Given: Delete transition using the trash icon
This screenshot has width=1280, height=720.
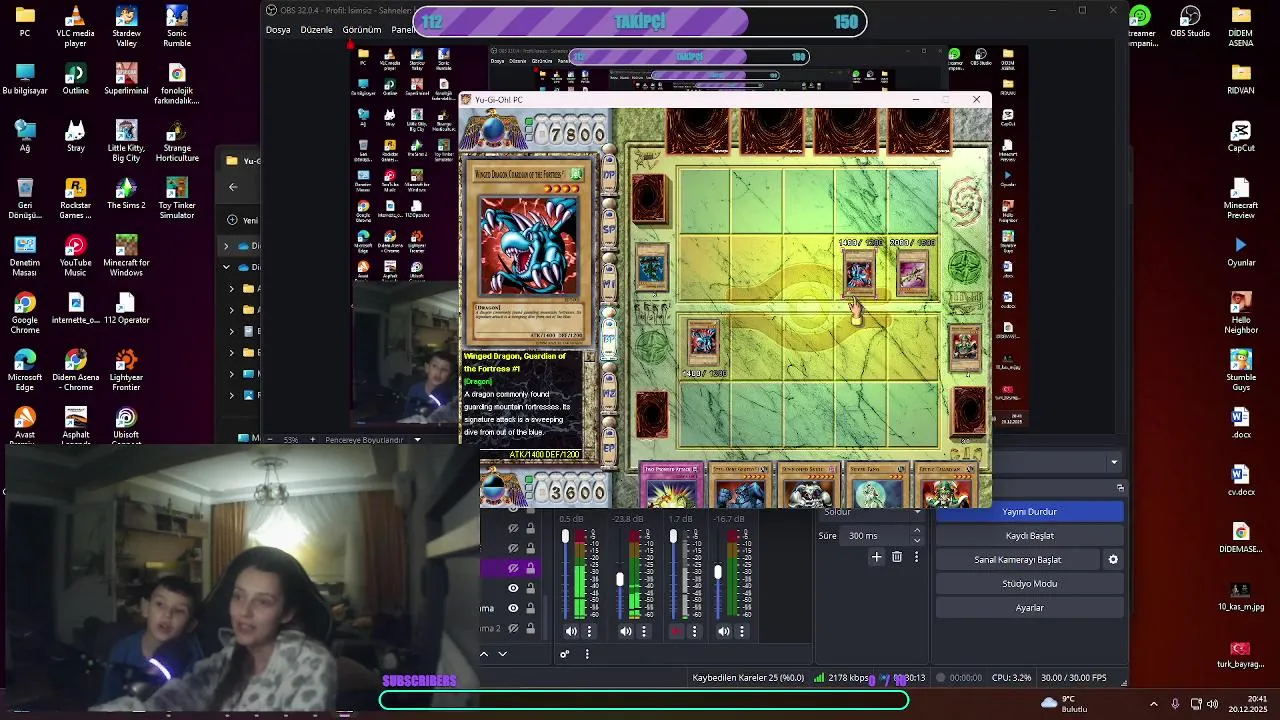Looking at the screenshot, I should (897, 557).
